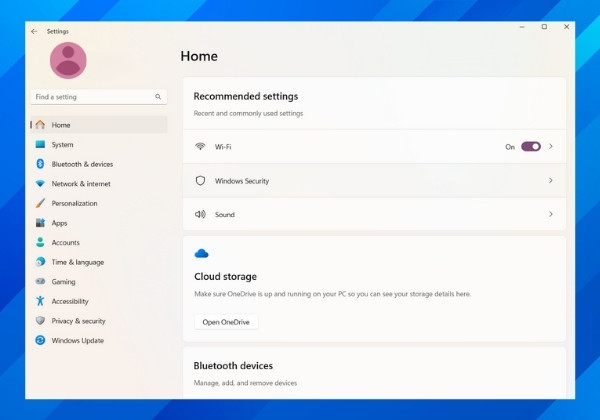Click the search magnifier icon
600x420 pixels.
[158, 97]
